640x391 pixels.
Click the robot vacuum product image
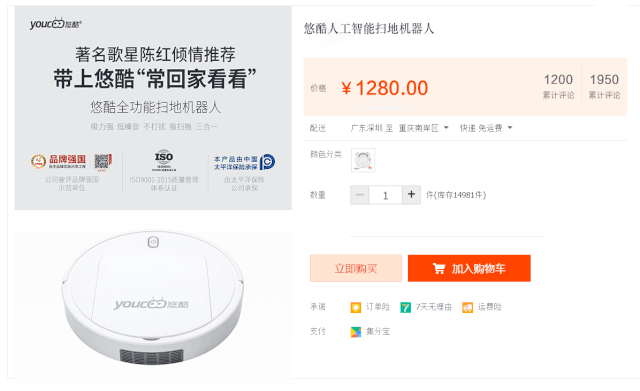click(153, 300)
